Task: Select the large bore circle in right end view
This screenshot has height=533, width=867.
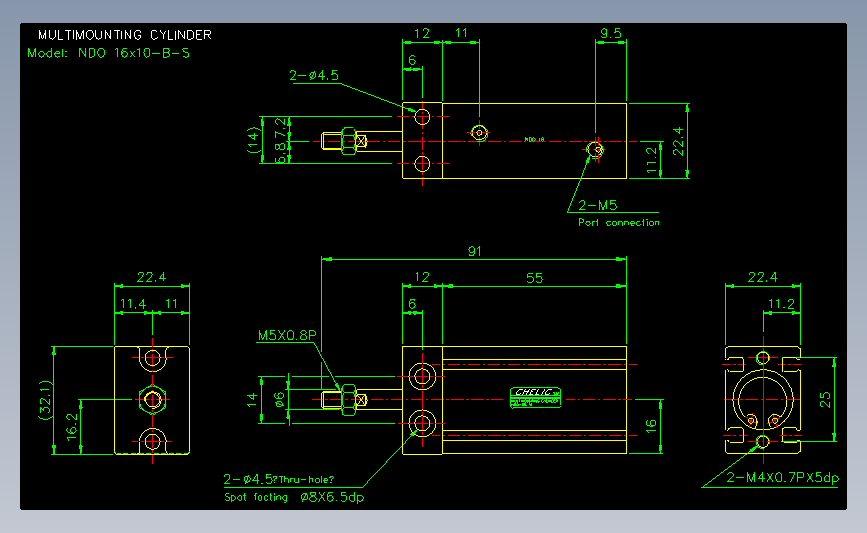Action: 763,399
